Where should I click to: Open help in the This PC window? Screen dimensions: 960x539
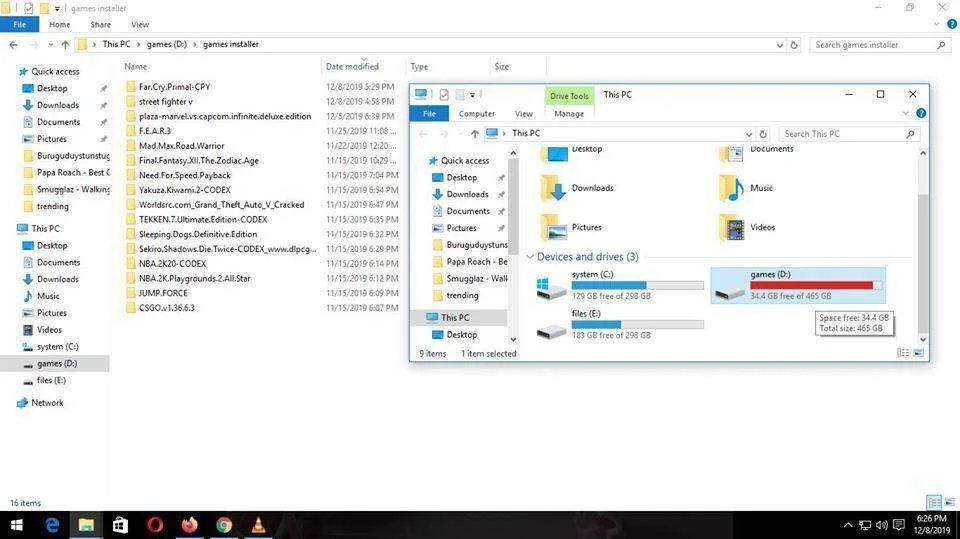pyautogui.click(x=921, y=113)
